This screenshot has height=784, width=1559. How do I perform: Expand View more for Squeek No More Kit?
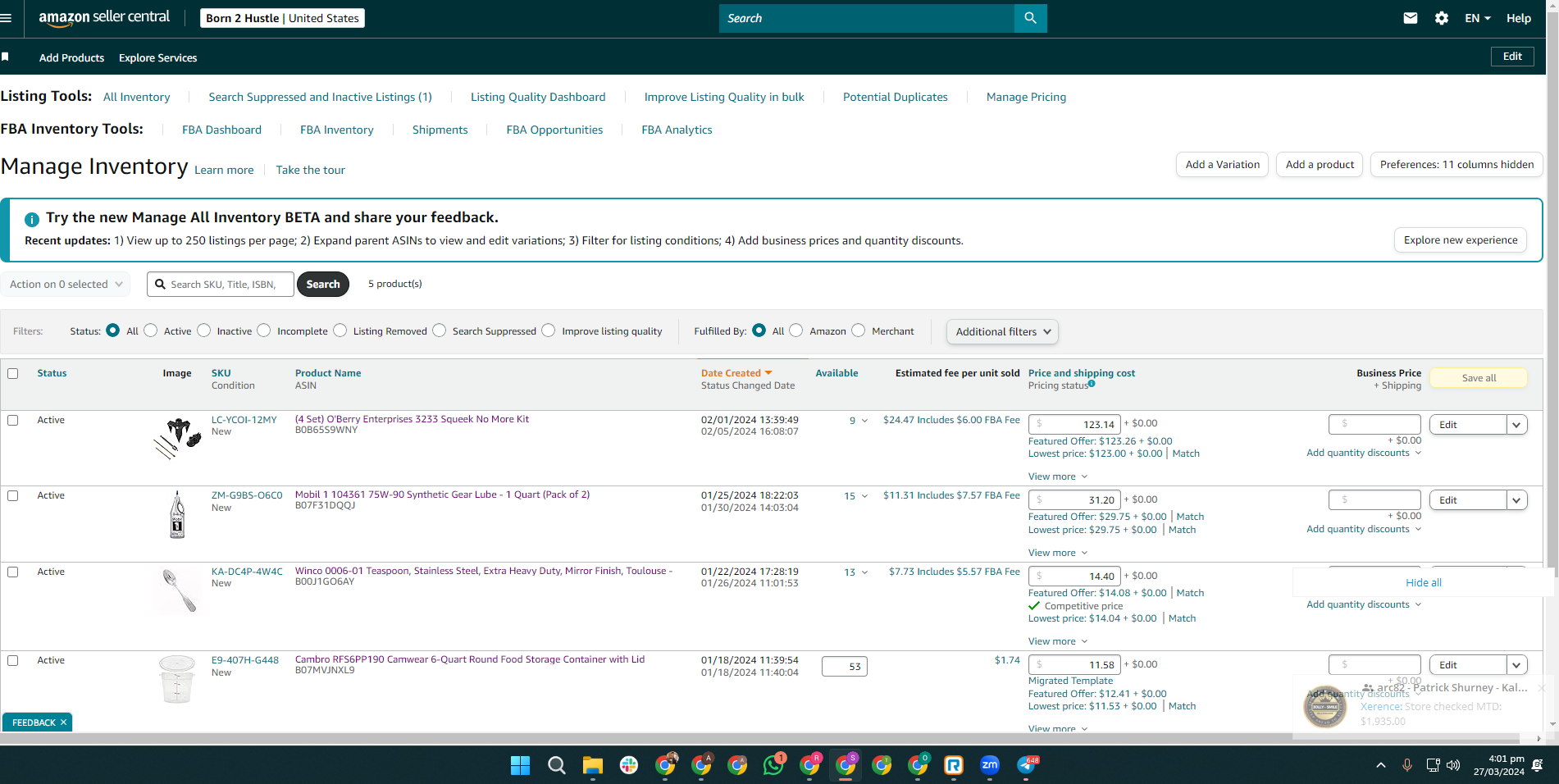click(1058, 476)
